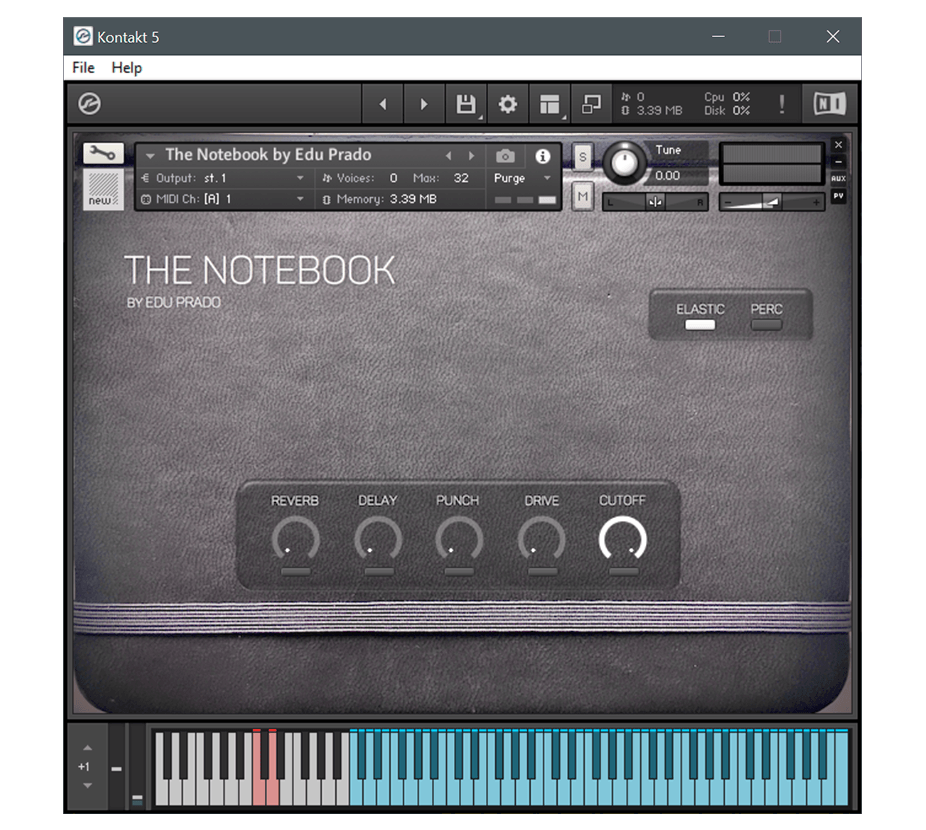Toggle the minimized view icon

click(x=591, y=105)
